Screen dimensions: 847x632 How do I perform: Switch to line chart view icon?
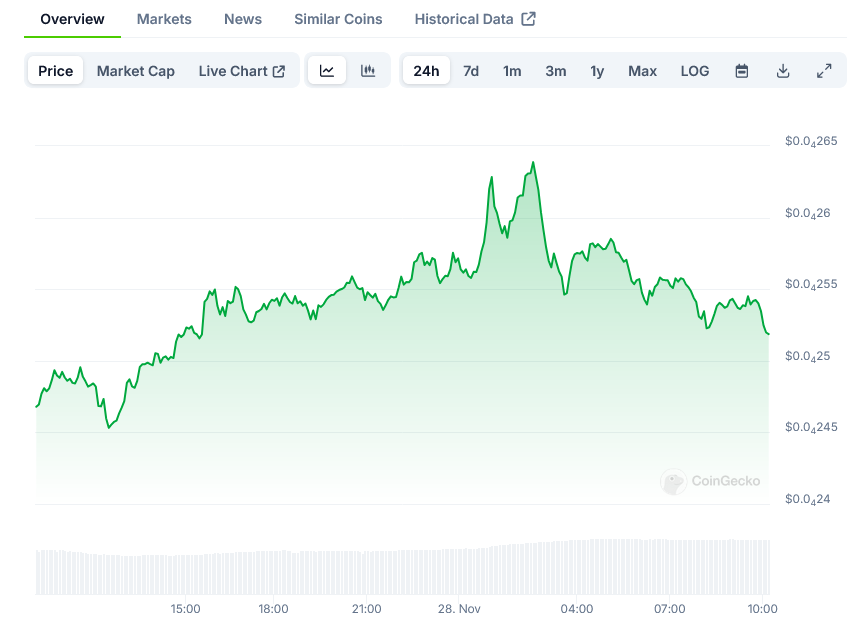tap(327, 71)
